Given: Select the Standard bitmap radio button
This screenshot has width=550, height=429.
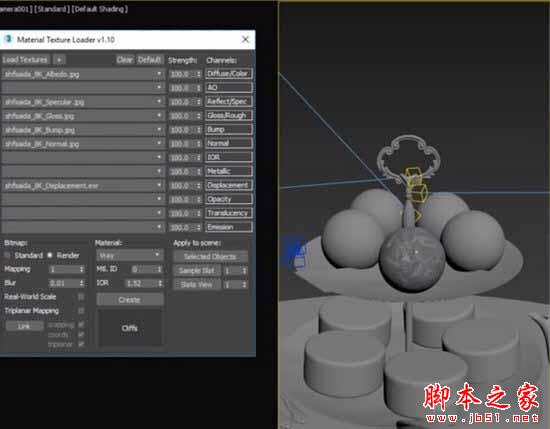Looking at the screenshot, I should 7,255.
